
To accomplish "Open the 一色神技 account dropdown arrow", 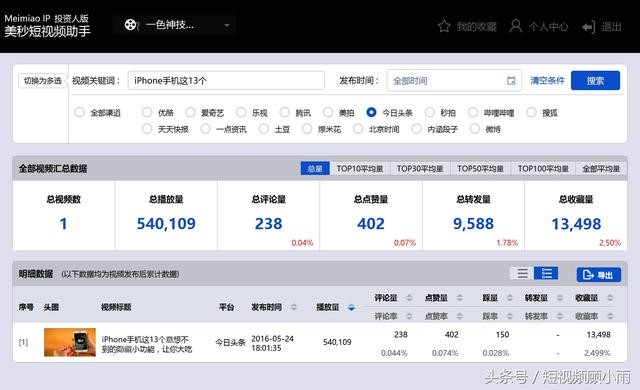I will pyautogui.click(x=227, y=25).
